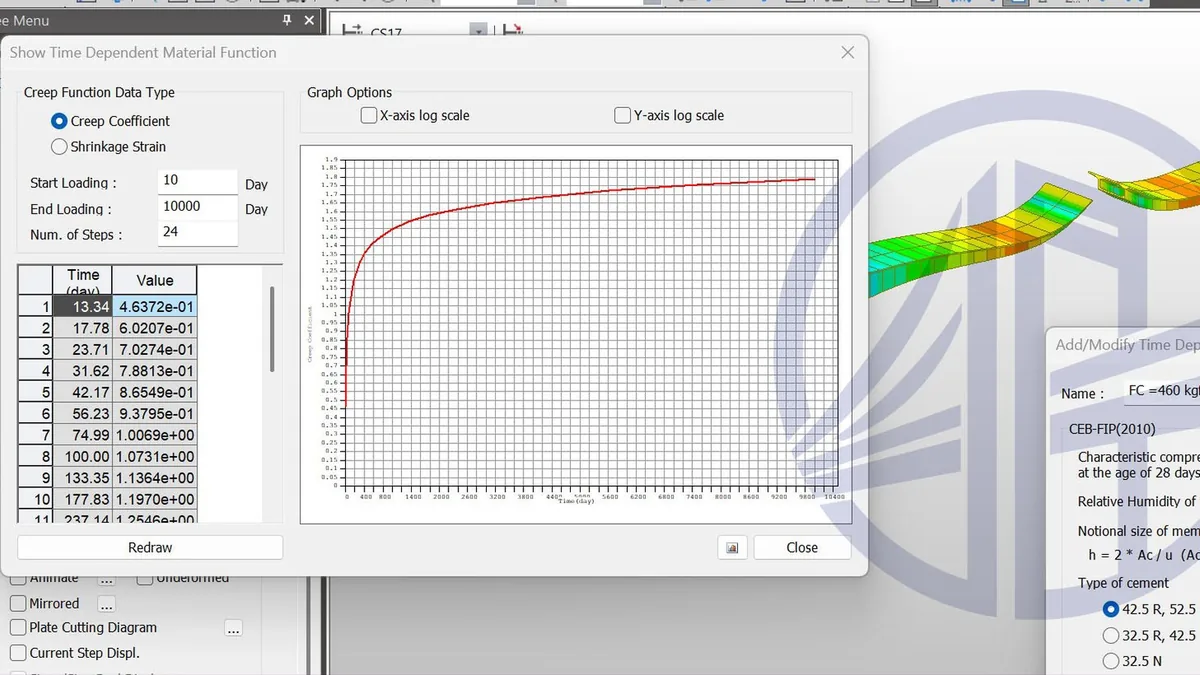Viewport: 1200px width, 675px height.
Task: Select the 23.71 time cell
Action: [x=83, y=350]
